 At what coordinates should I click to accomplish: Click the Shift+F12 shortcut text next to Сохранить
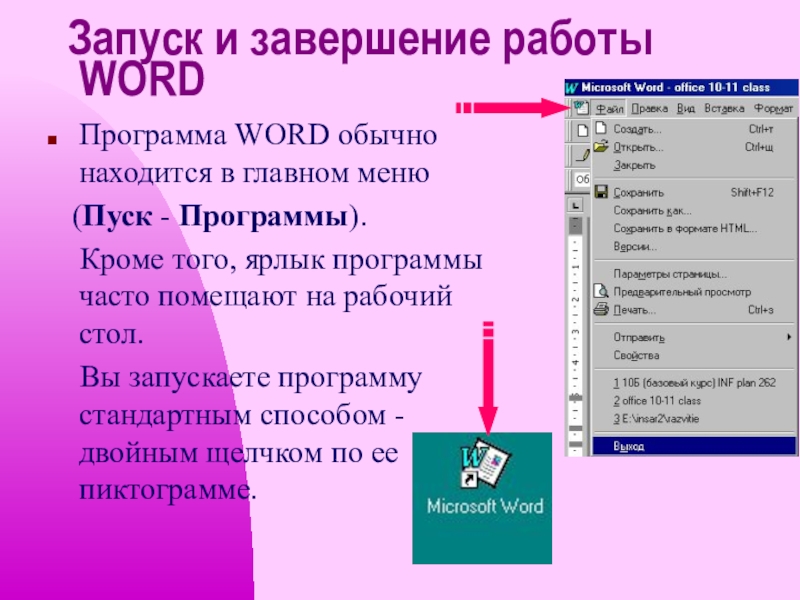(x=752, y=192)
